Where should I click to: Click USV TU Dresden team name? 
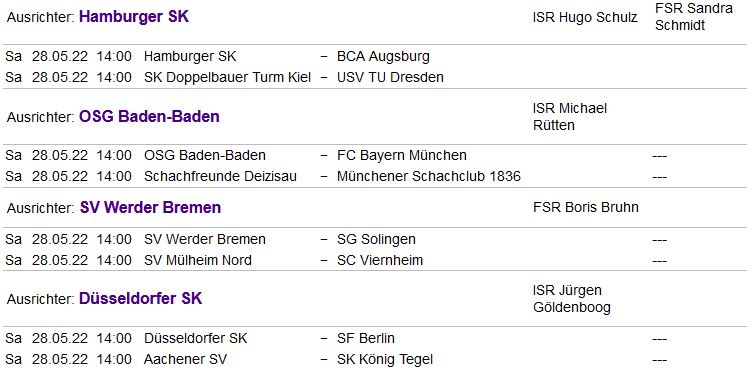click(390, 77)
